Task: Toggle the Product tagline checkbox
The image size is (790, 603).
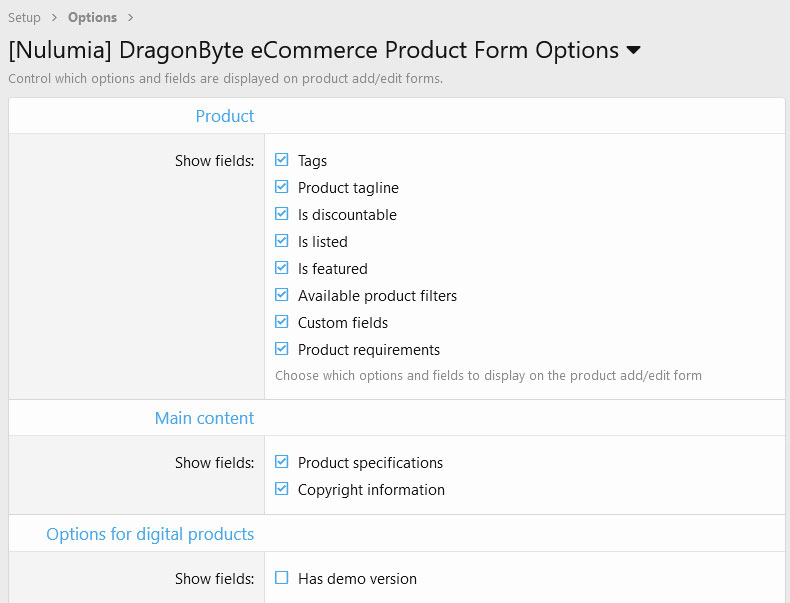Action: 282,187
